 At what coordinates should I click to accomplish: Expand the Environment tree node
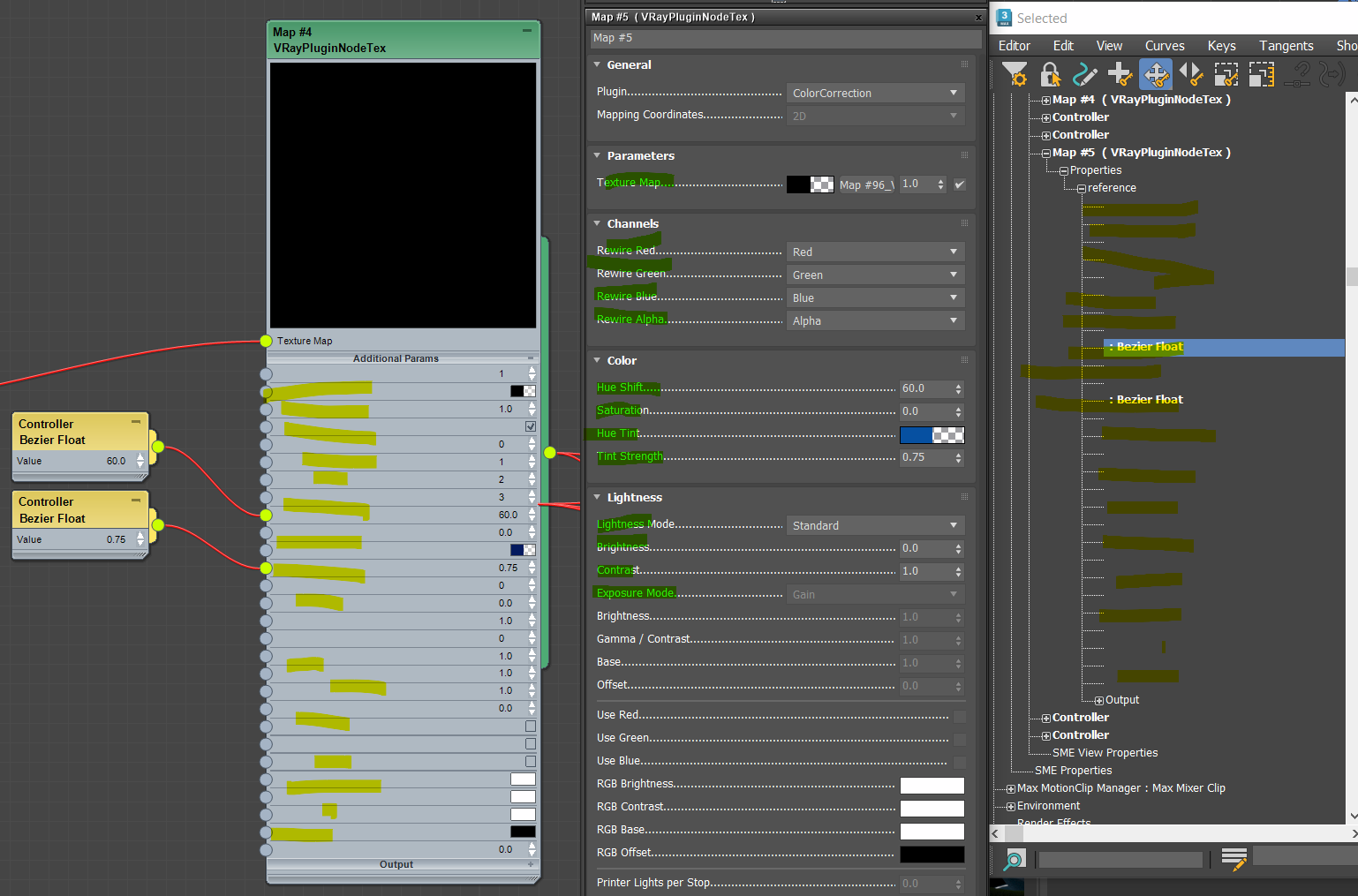click(1011, 807)
